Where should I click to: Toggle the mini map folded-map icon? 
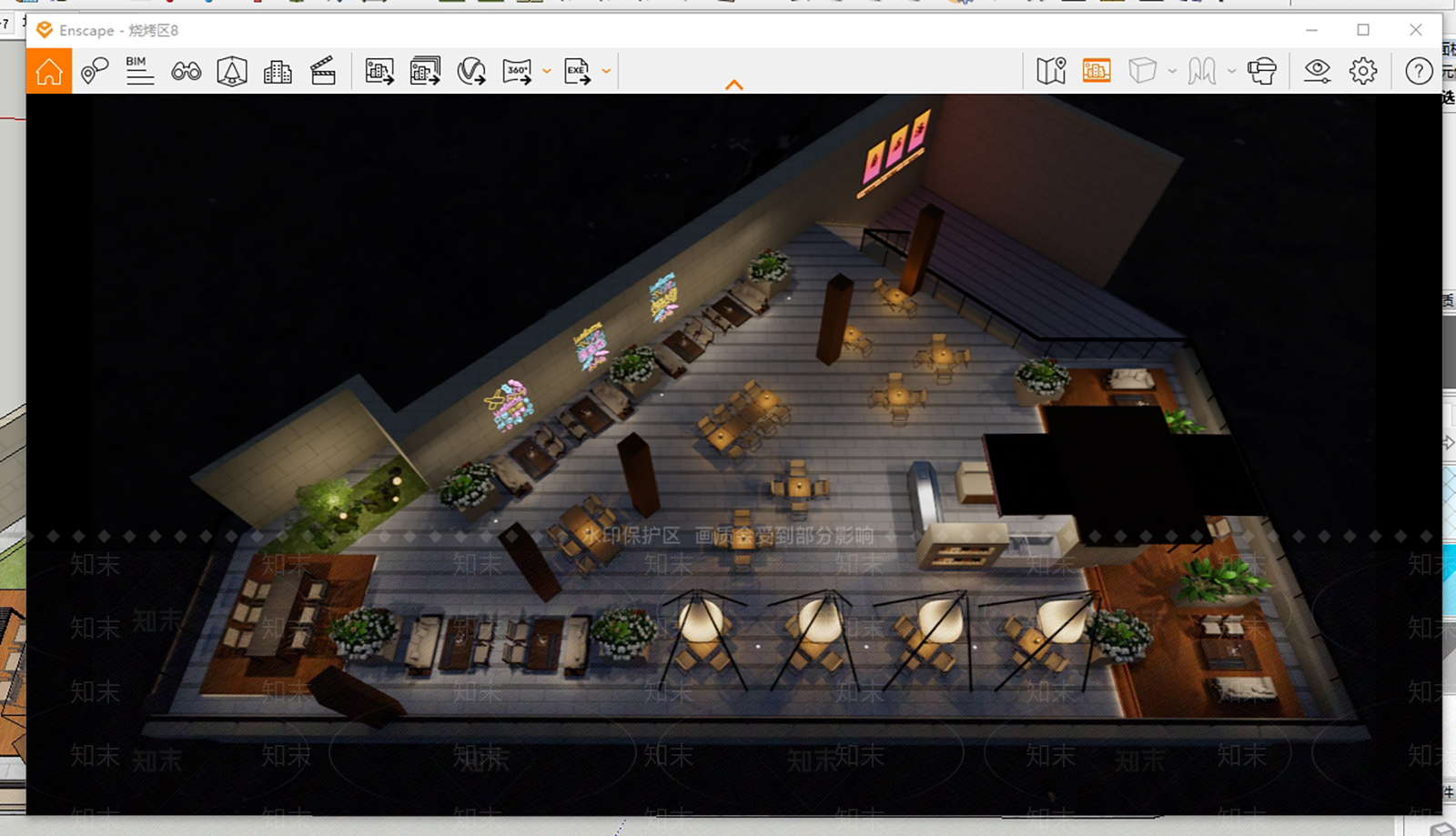[1051, 70]
